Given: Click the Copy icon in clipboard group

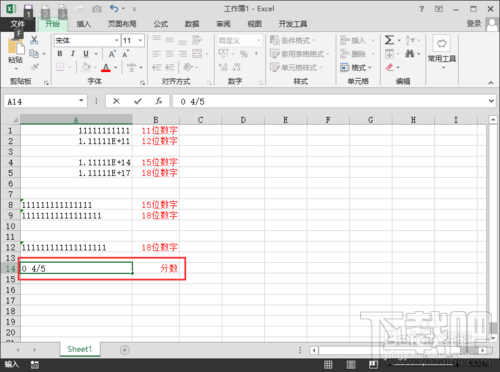Looking at the screenshot, I should [x=34, y=53].
